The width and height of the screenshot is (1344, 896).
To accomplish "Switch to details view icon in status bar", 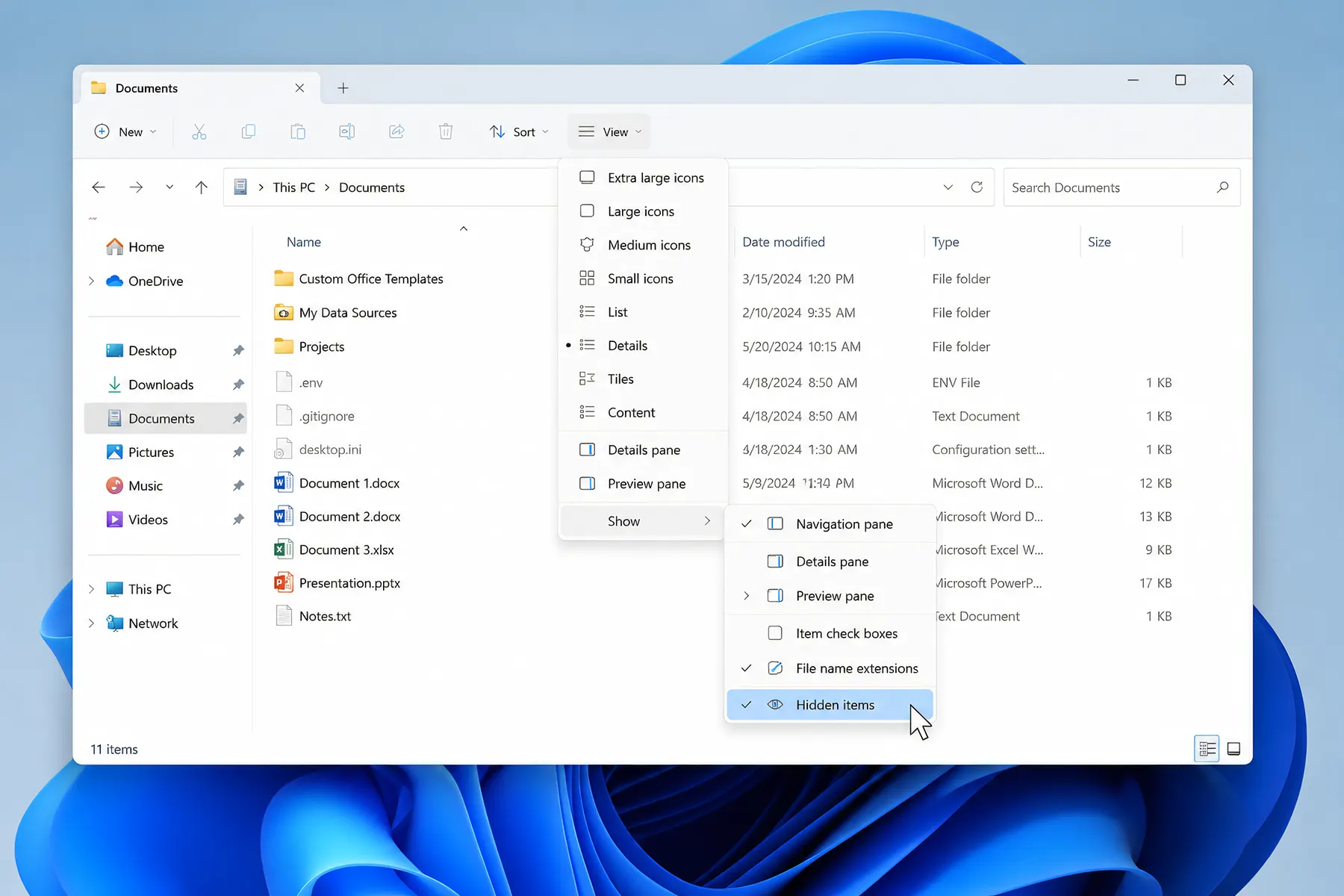I will coord(1207,749).
